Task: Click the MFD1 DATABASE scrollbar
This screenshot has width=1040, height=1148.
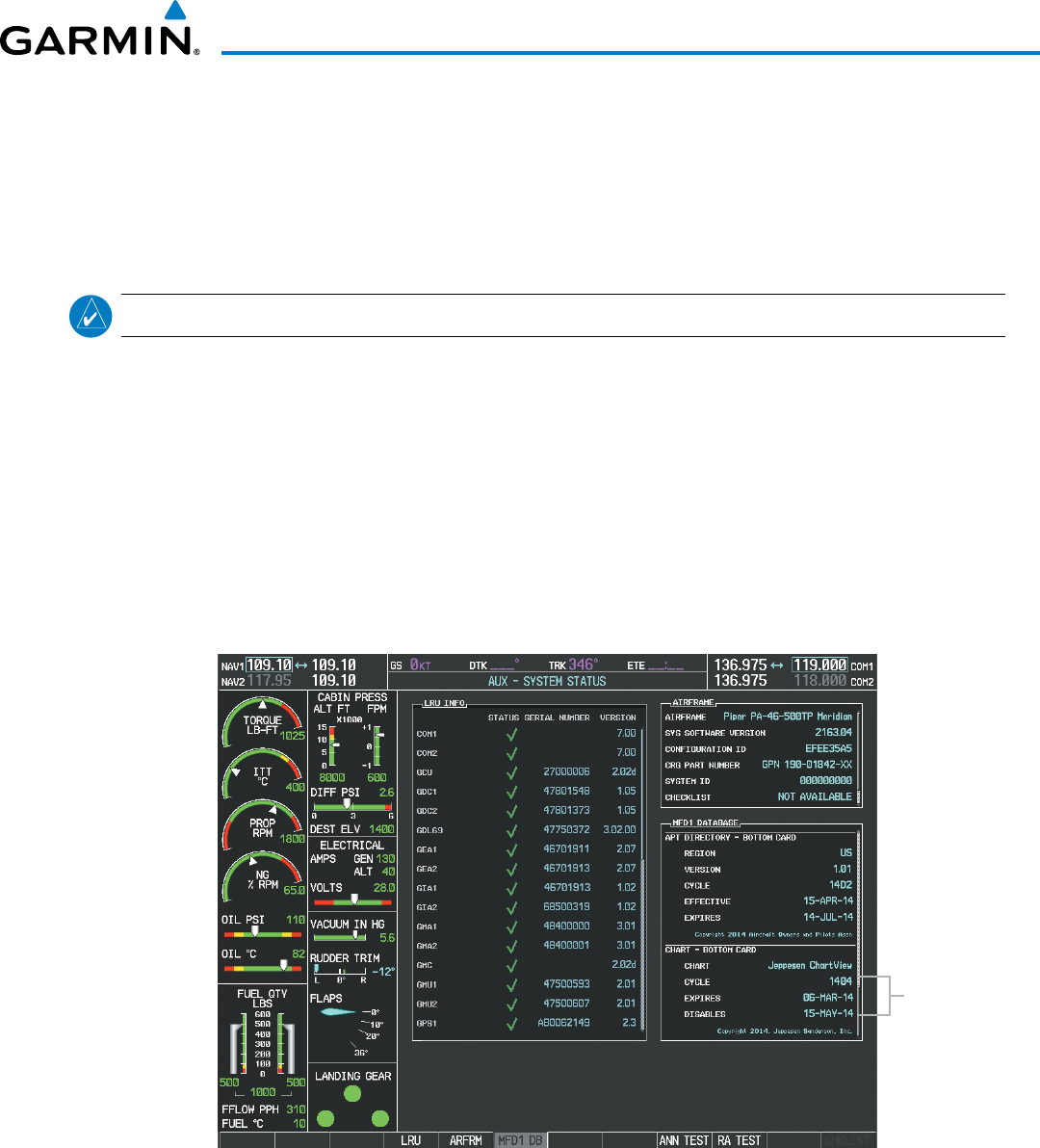Action: [x=859, y=932]
